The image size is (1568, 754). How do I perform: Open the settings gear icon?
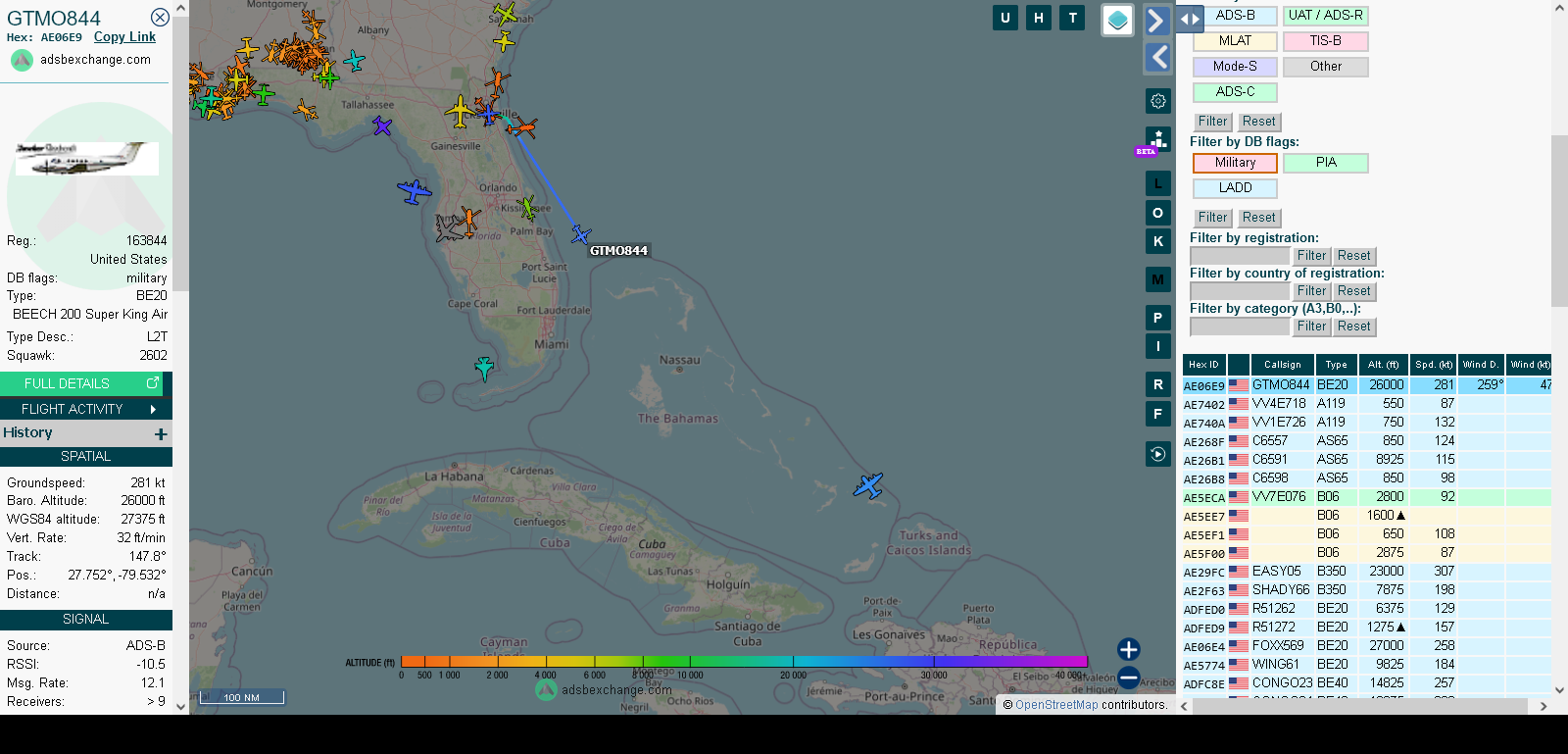tap(1158, 101)
